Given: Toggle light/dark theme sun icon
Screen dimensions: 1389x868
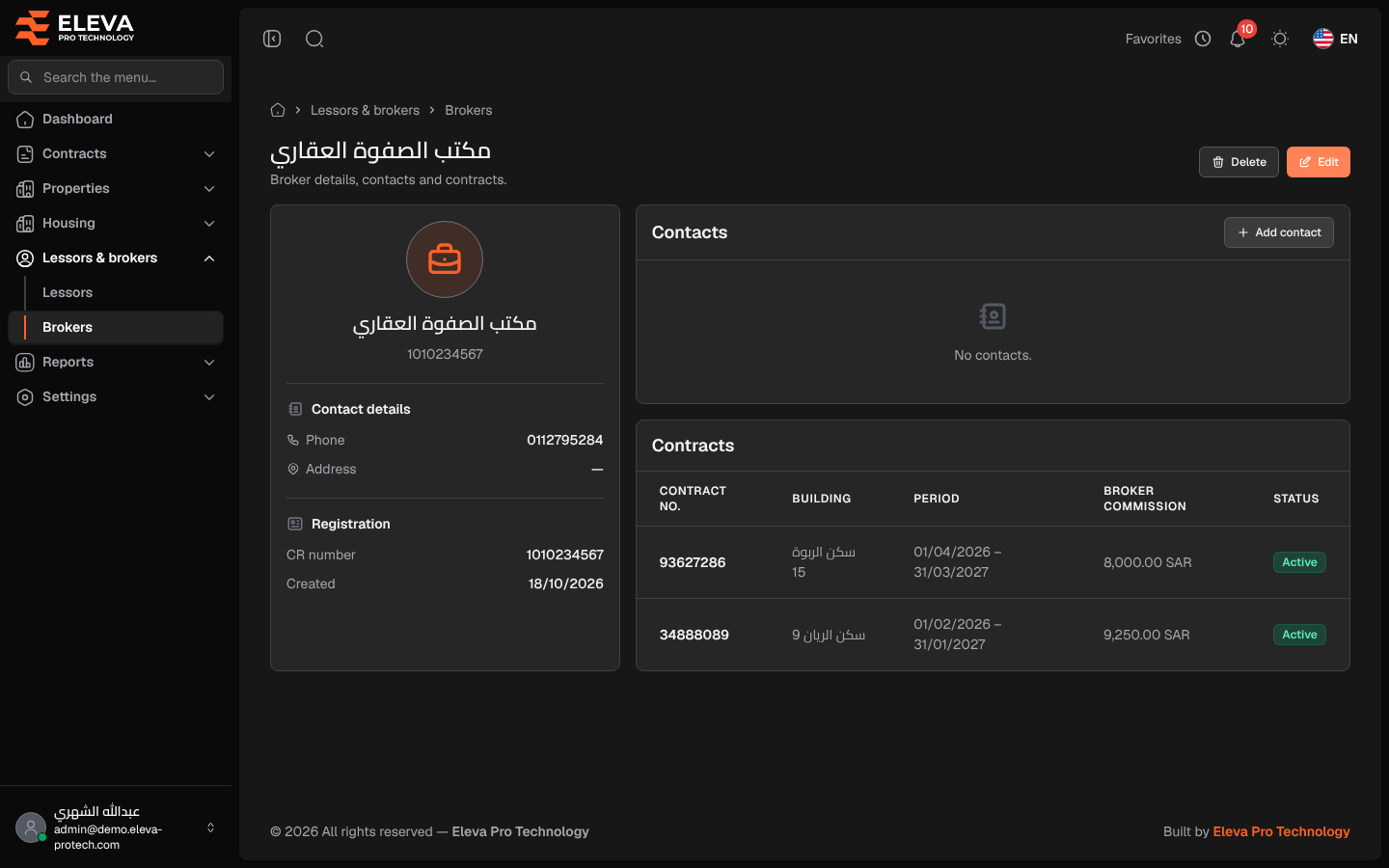Looking at the screenshot, I should pyautogui.click(x=1280, y=39).
